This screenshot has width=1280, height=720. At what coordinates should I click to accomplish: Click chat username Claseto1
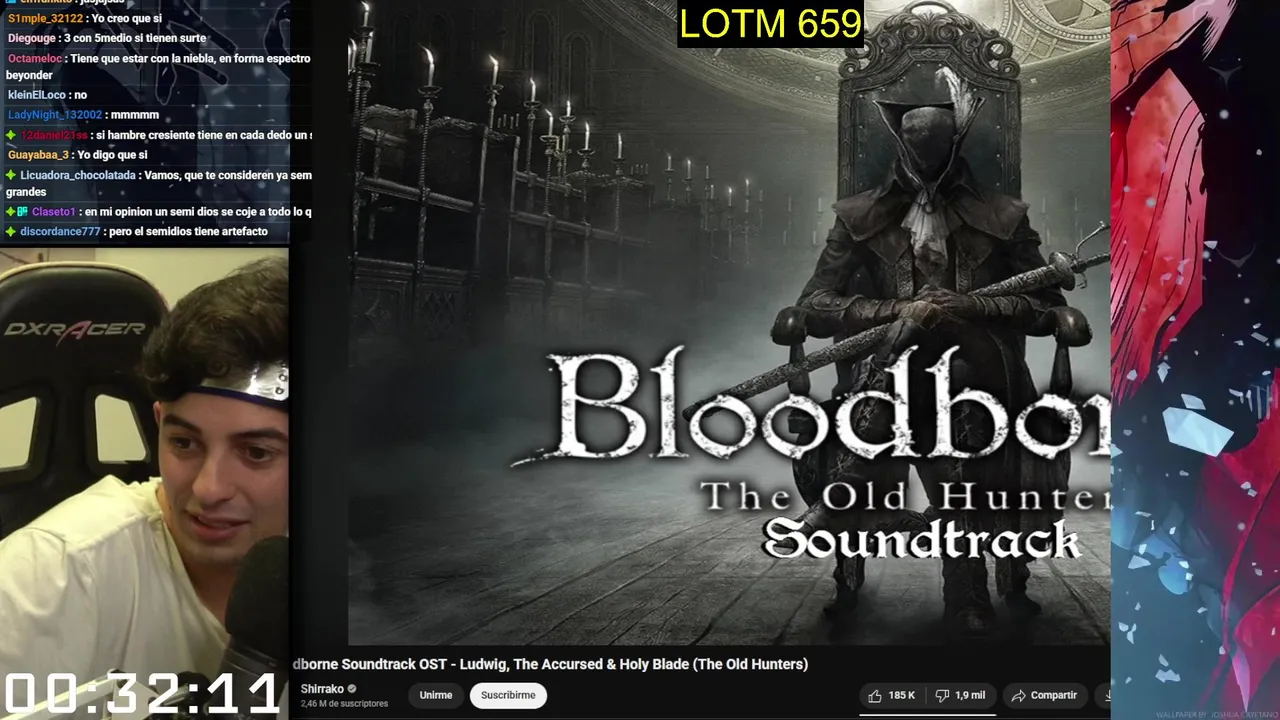click(x=53, y=212)
